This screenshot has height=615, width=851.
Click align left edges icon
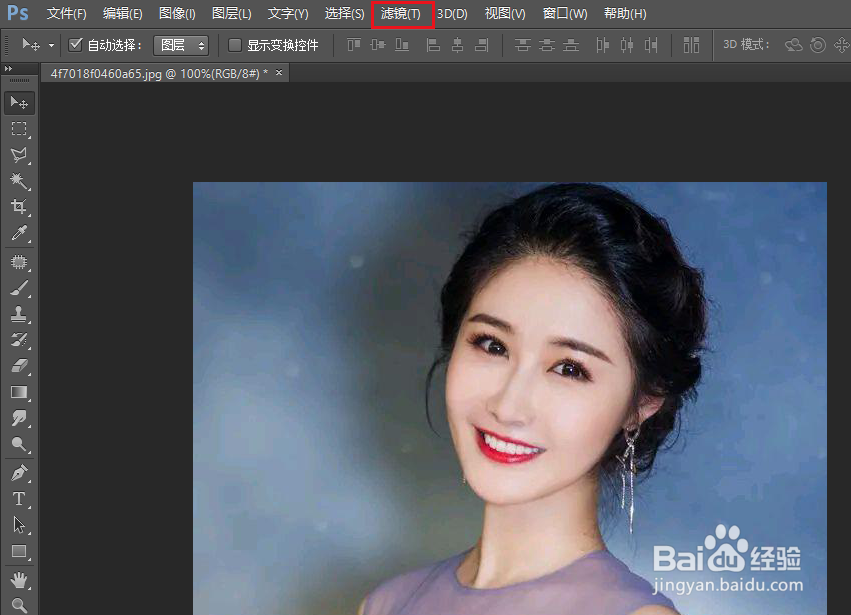pos(433,45)
